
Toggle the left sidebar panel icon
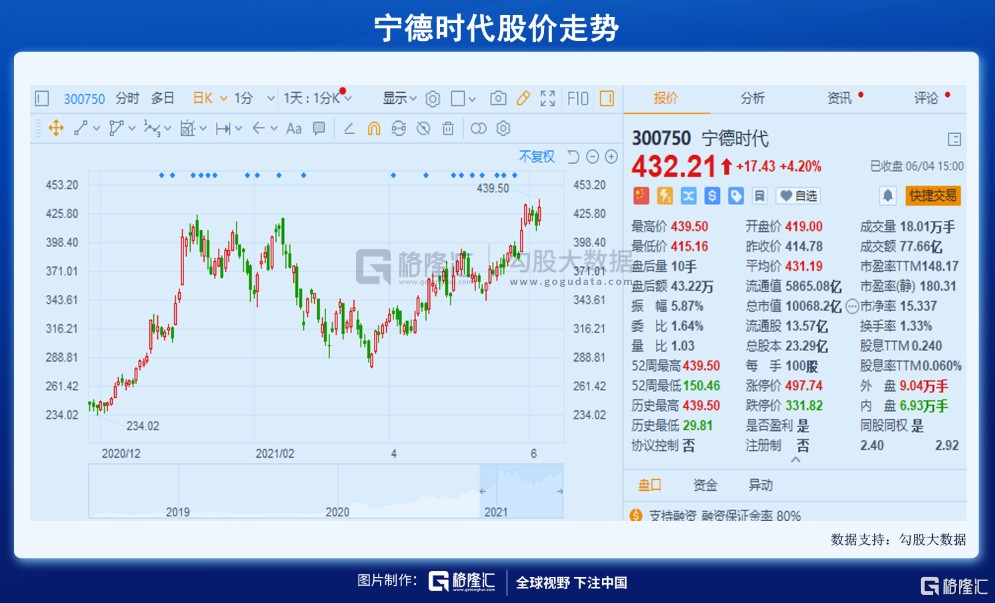click(x=42, y=98)
